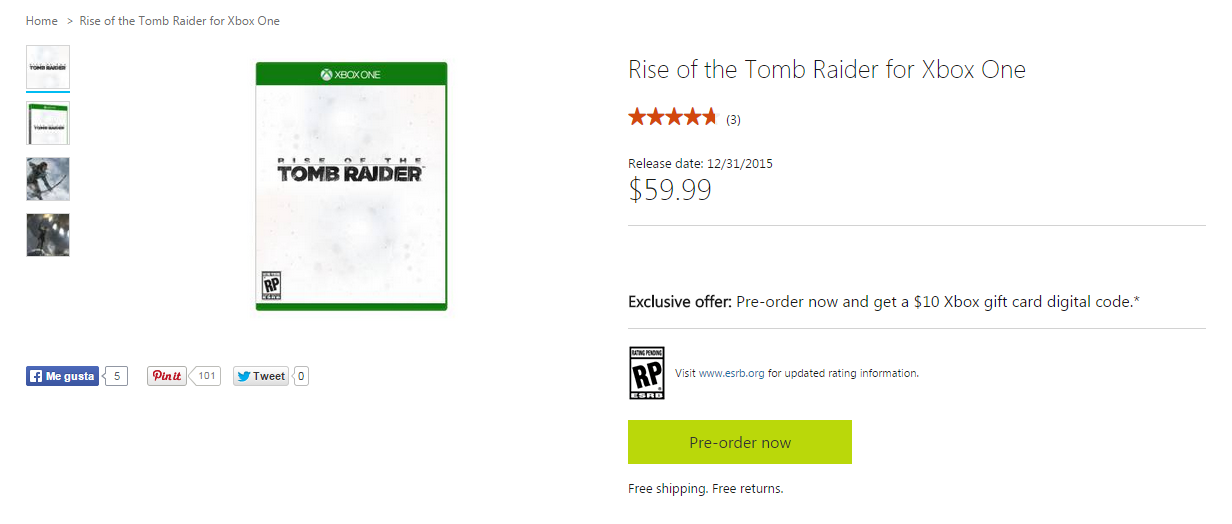Share the page with the Tweet button
1232x524 pixels.
coord(261,377)
